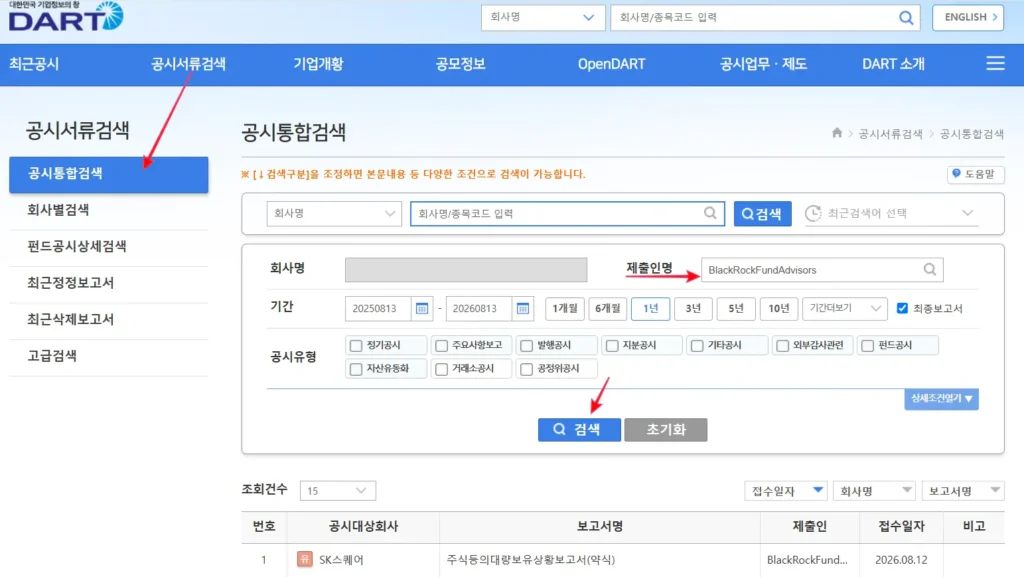1024x577 pixels.
Task: Open 주식등의대량보유상황보고서(약식) report link
Action: (x=531, y=559)
